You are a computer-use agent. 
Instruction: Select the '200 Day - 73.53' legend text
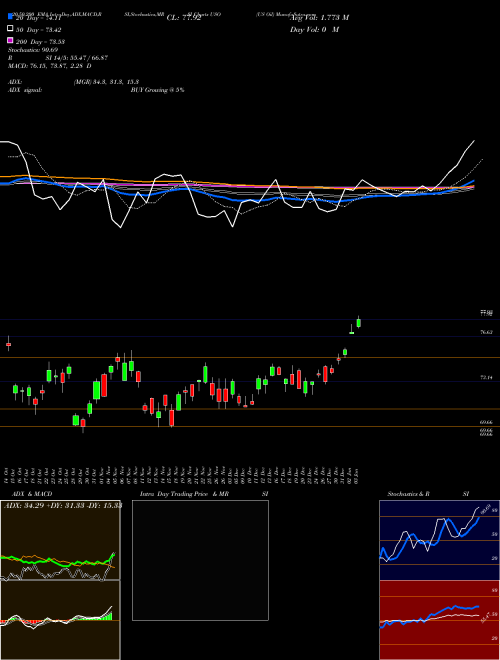(40, 42)
